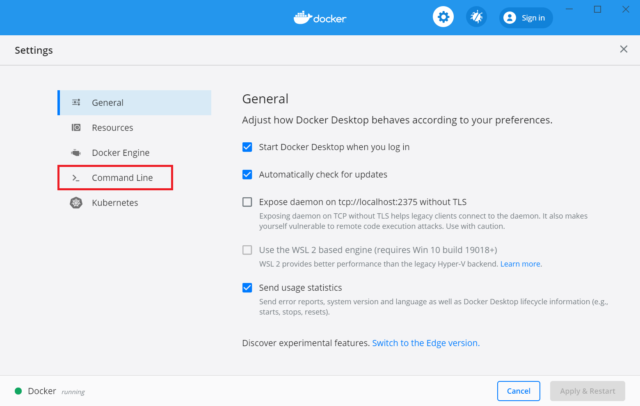Click Switch to the Edge version link
Screen dimensions: 640x406
pyautogui.click(x=426, y=343)
